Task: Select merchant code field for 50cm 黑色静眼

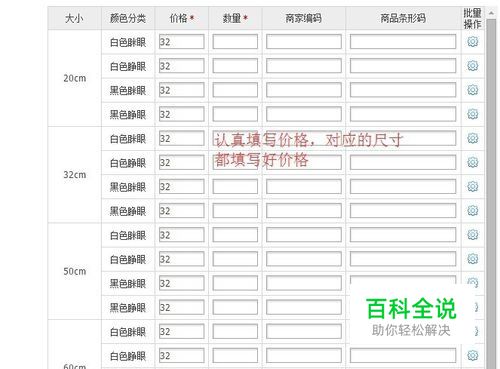Action: coord(304,307)
